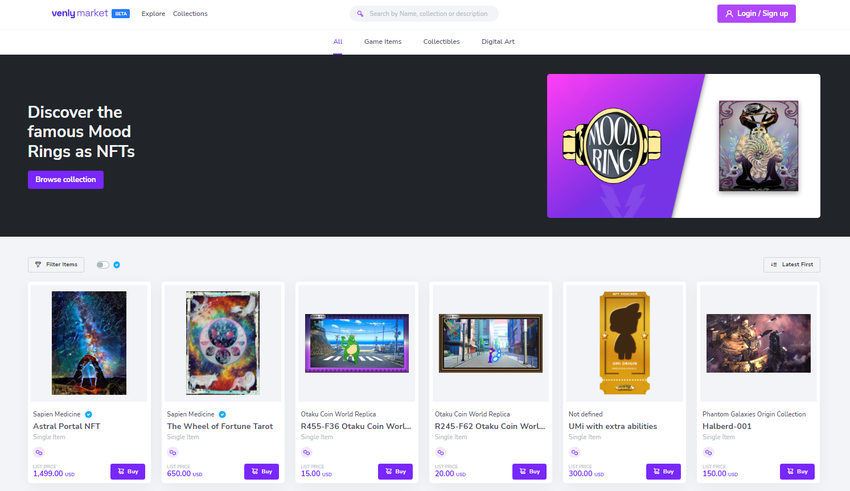
Task: Open the Wheel of Fortune Tarot thumbnail
Action: (223, 343)
